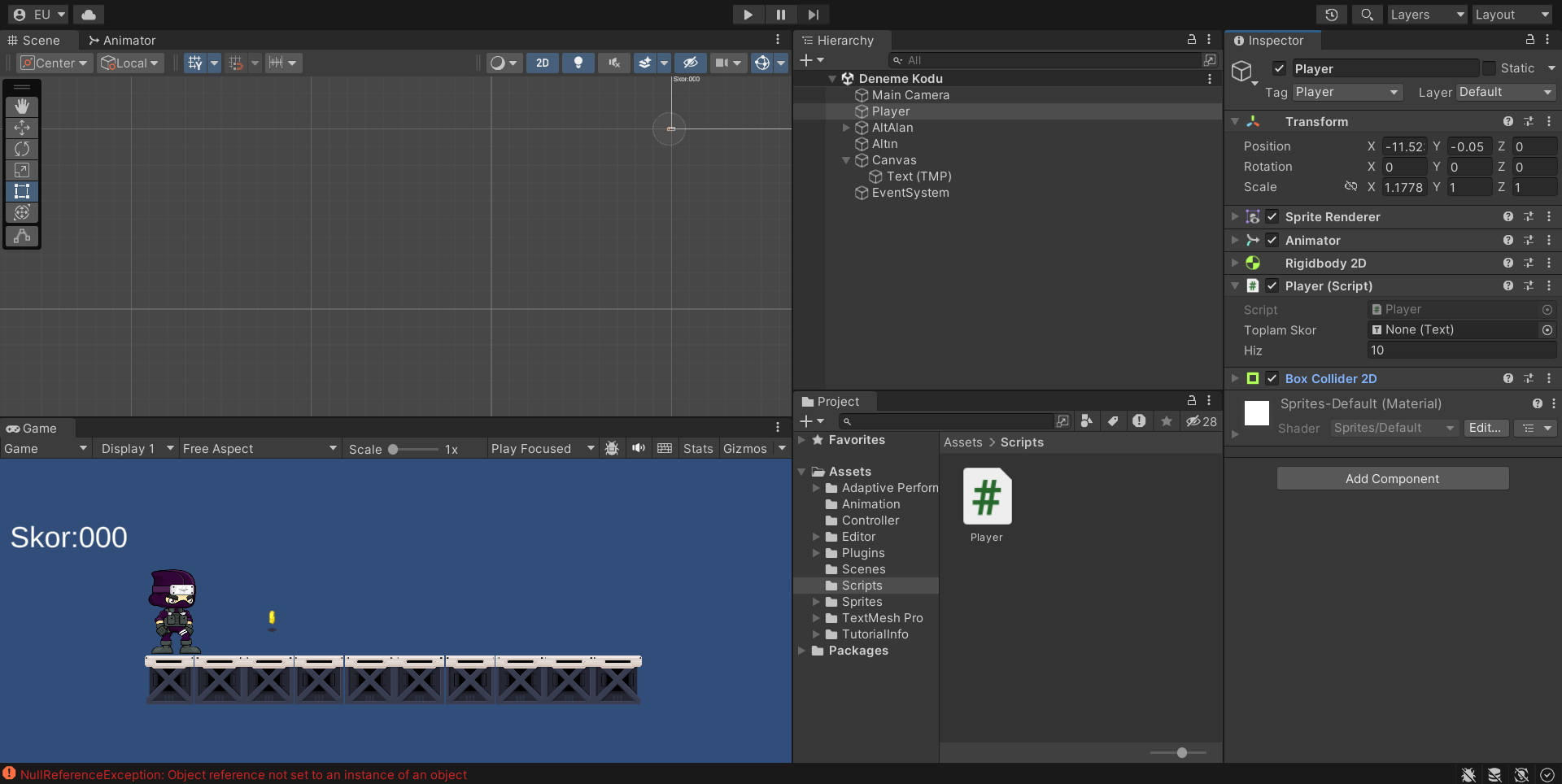Expand the AltAlan object in Hierarchy
The width and height of the screenshot is (1562, 784).
[x=846, y=128]
